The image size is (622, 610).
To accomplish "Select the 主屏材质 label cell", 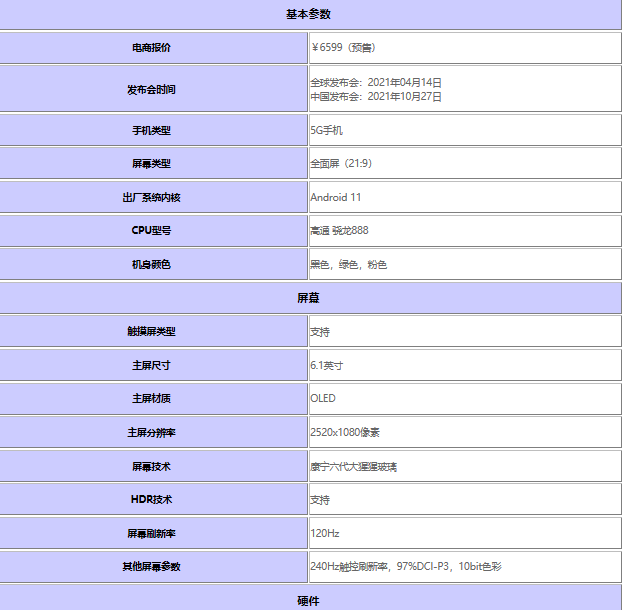I will tap(152, 399).
